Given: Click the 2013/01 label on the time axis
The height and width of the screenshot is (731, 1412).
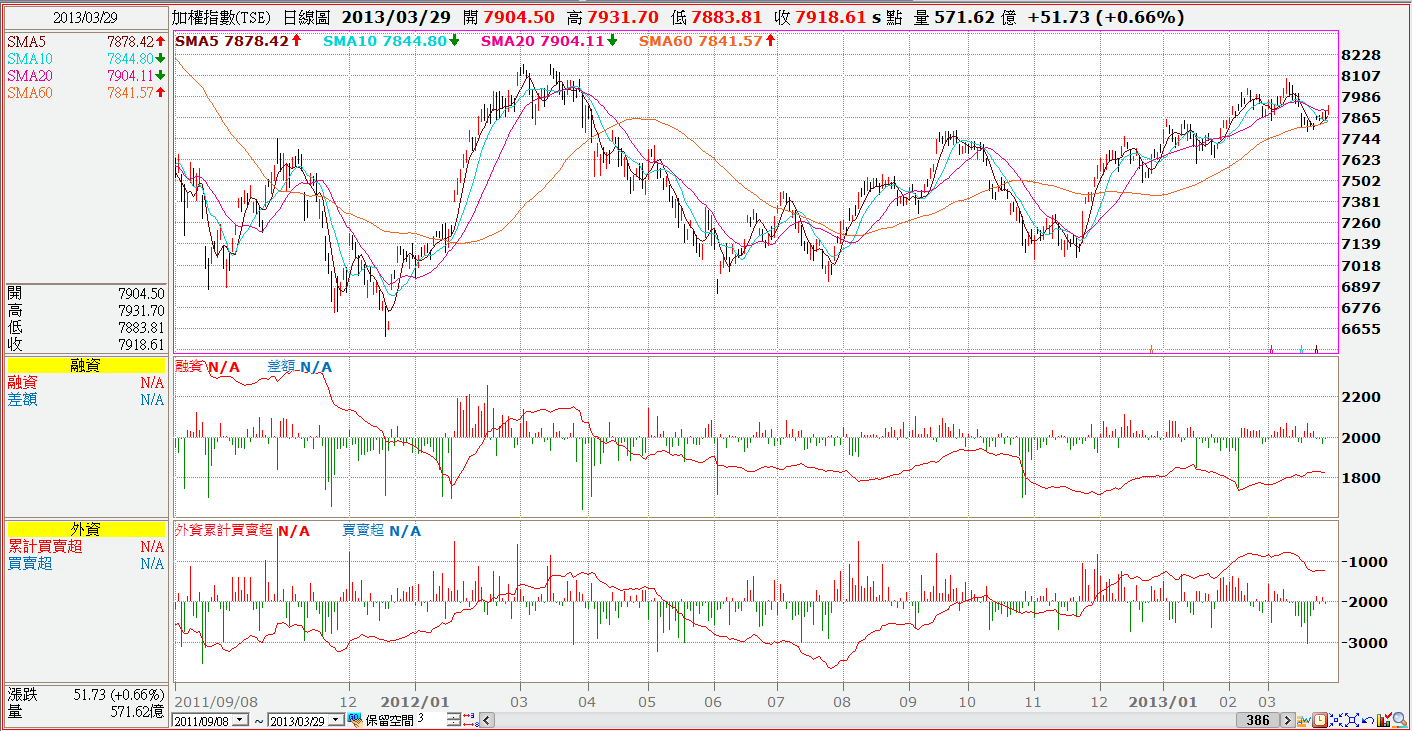Looking at the screenshot, I should (x=1162, y=700).
